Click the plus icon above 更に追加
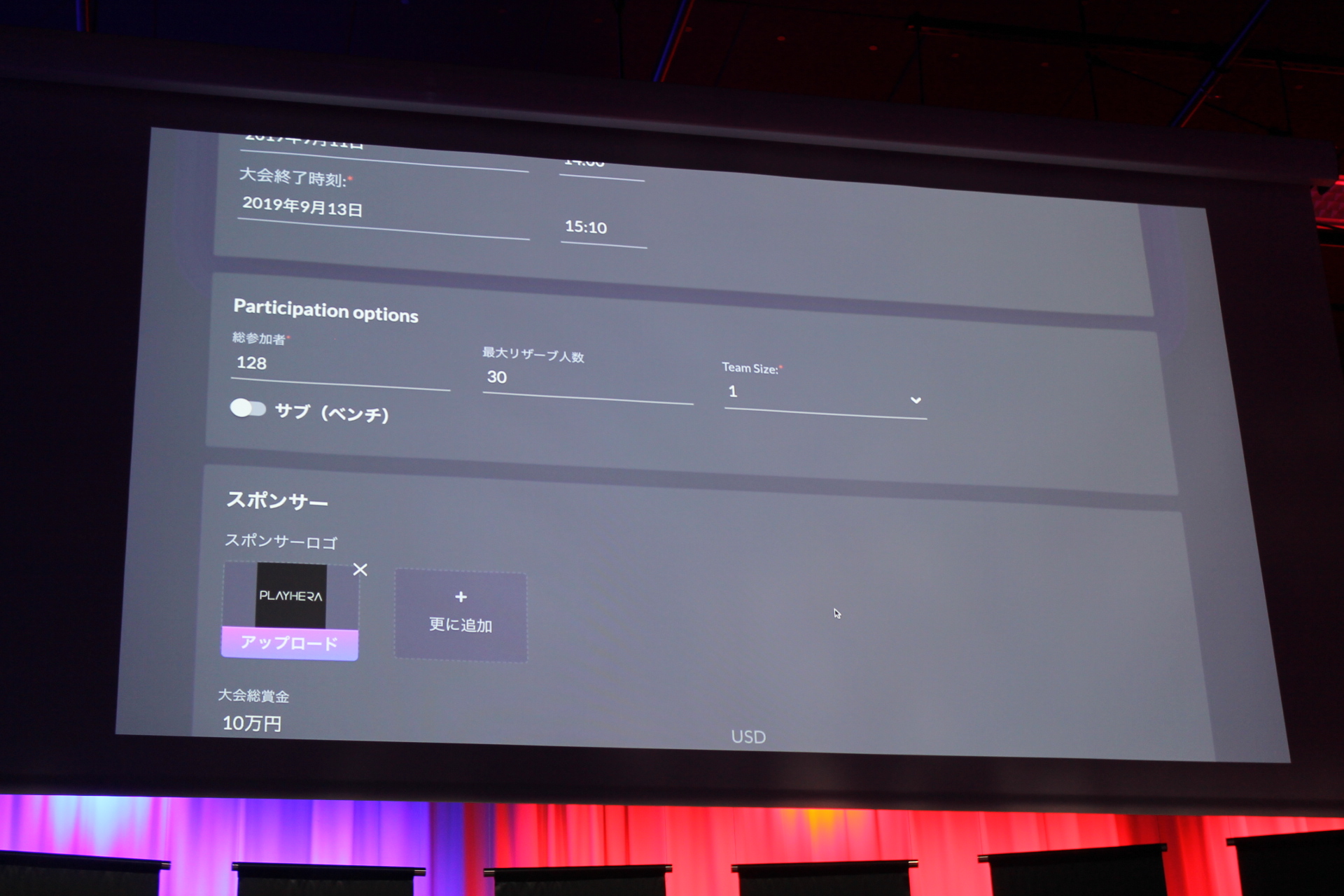 (x=461, y=597)
